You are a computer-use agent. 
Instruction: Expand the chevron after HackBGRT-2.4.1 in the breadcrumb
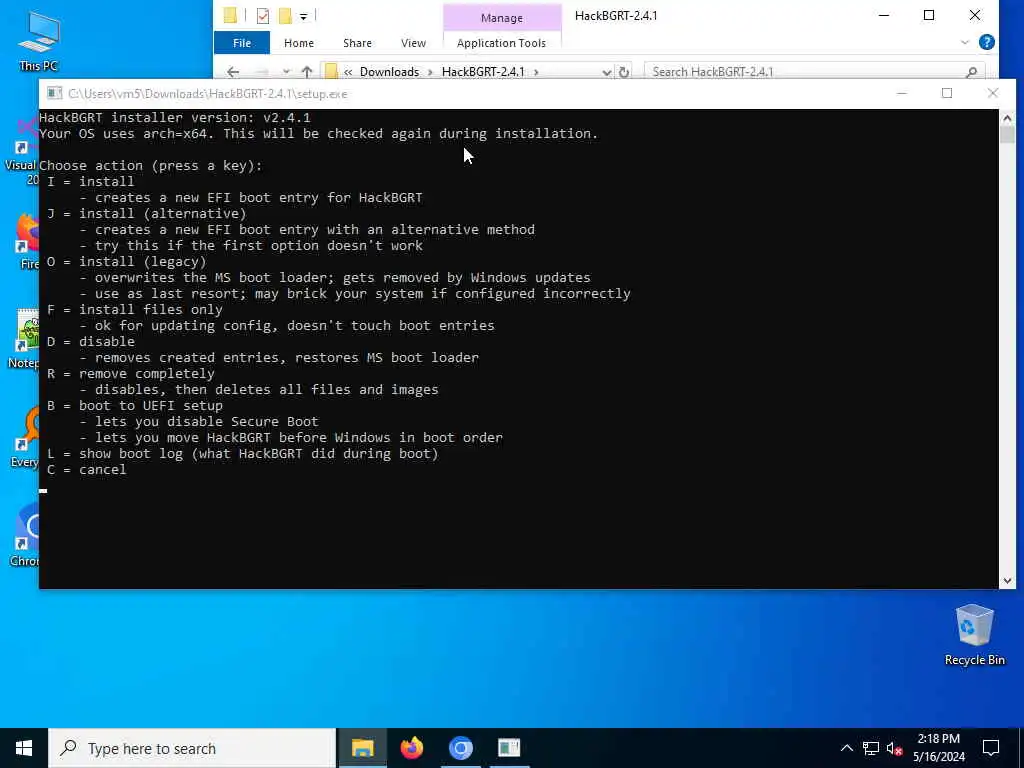click(x=536, y=72)
